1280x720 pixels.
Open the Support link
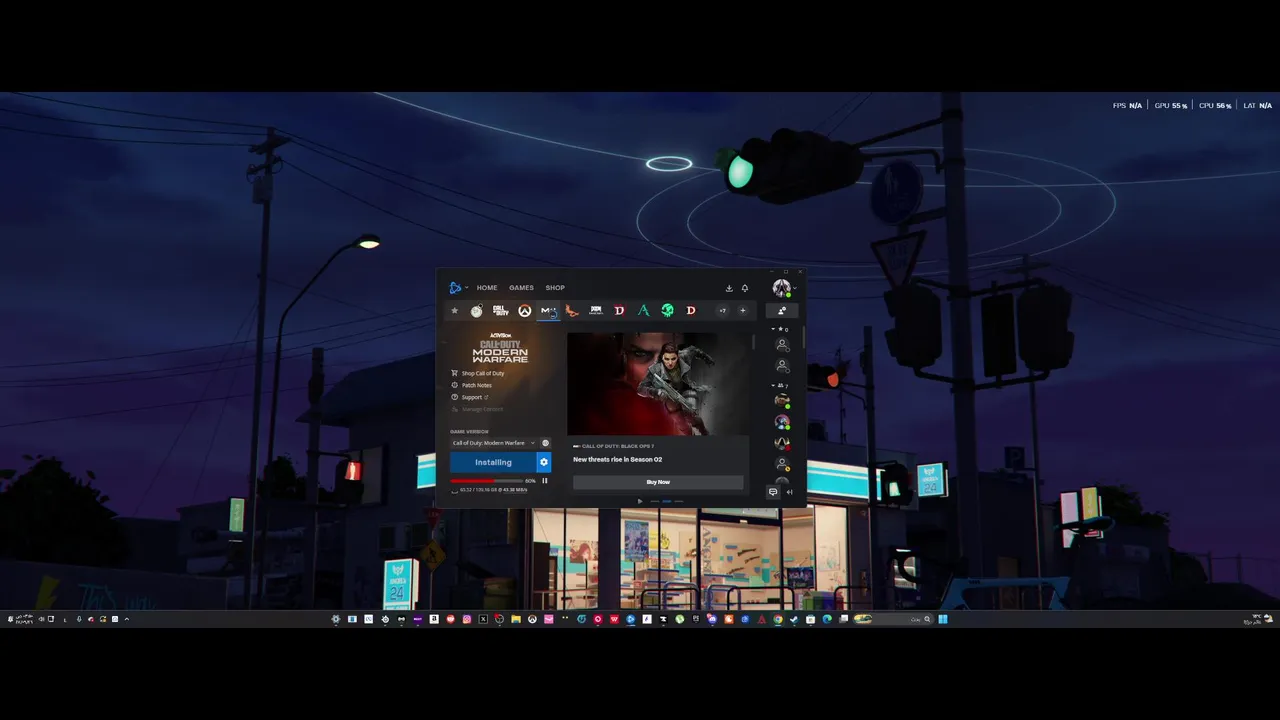[470, 397]
